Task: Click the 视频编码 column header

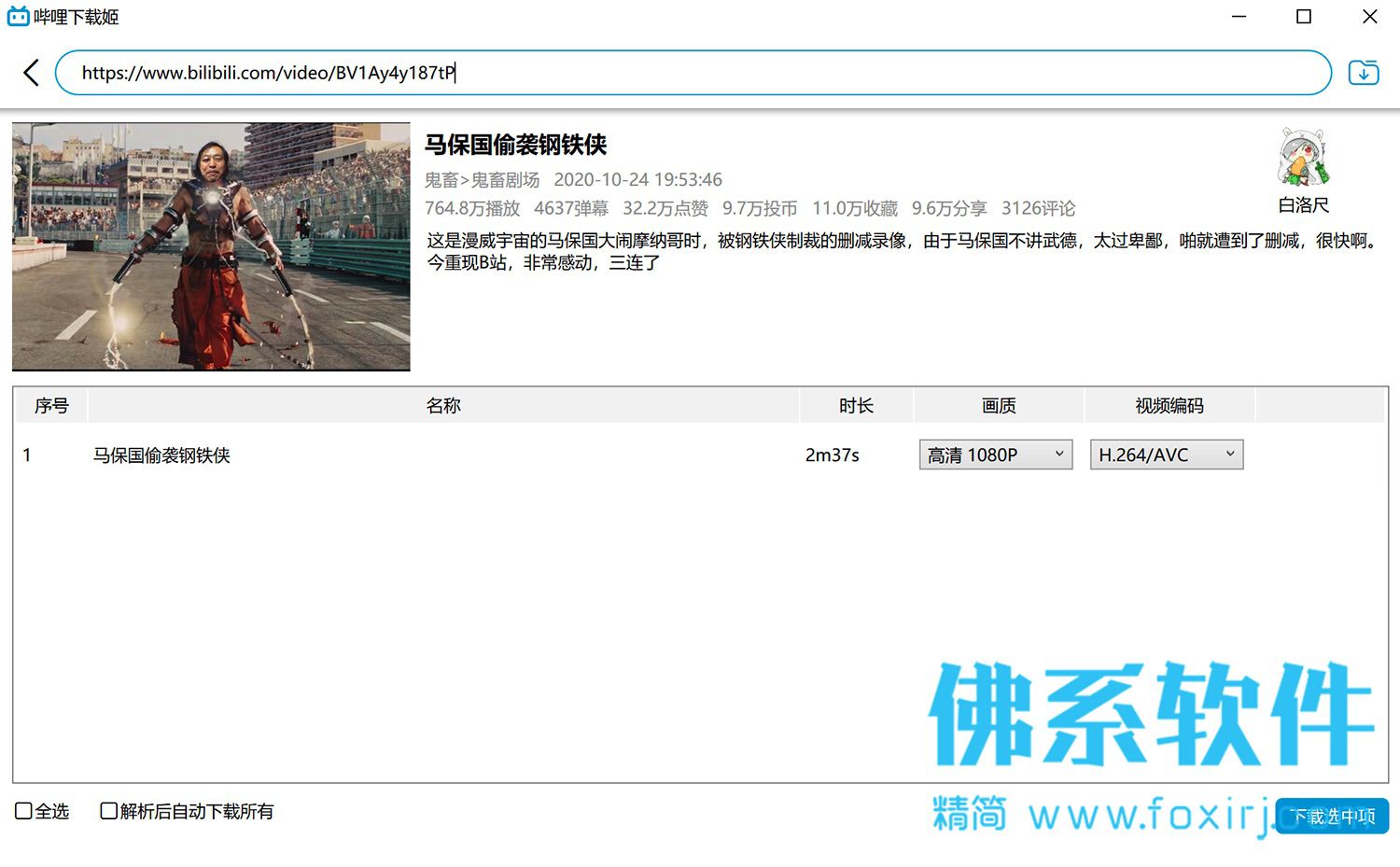Action: pos(1169,406)
